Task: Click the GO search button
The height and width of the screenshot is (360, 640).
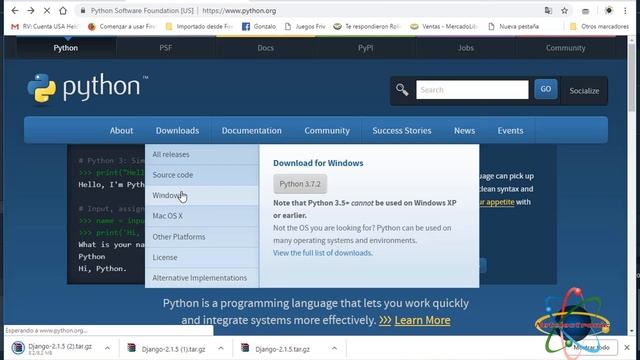Action: pyautogui.click(x=546, y=89)
